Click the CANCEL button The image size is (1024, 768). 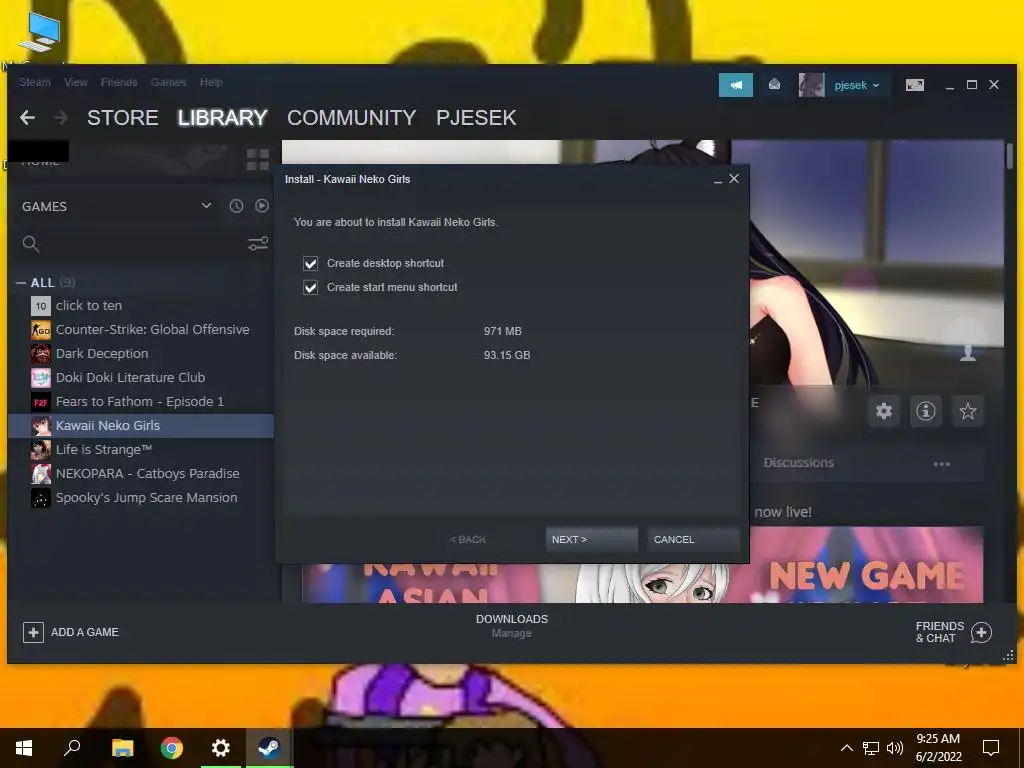coord(693,539)
